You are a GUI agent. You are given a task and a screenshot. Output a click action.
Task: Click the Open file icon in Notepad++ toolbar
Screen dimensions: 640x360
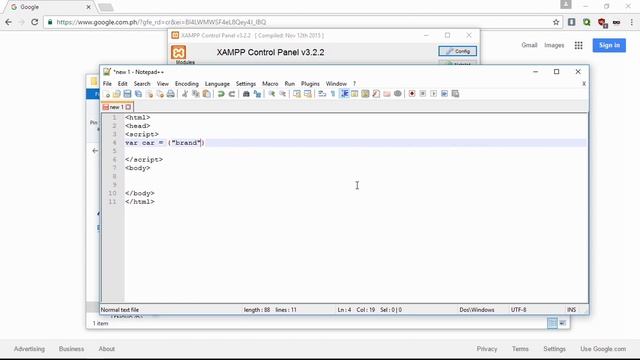coord(117,94)
